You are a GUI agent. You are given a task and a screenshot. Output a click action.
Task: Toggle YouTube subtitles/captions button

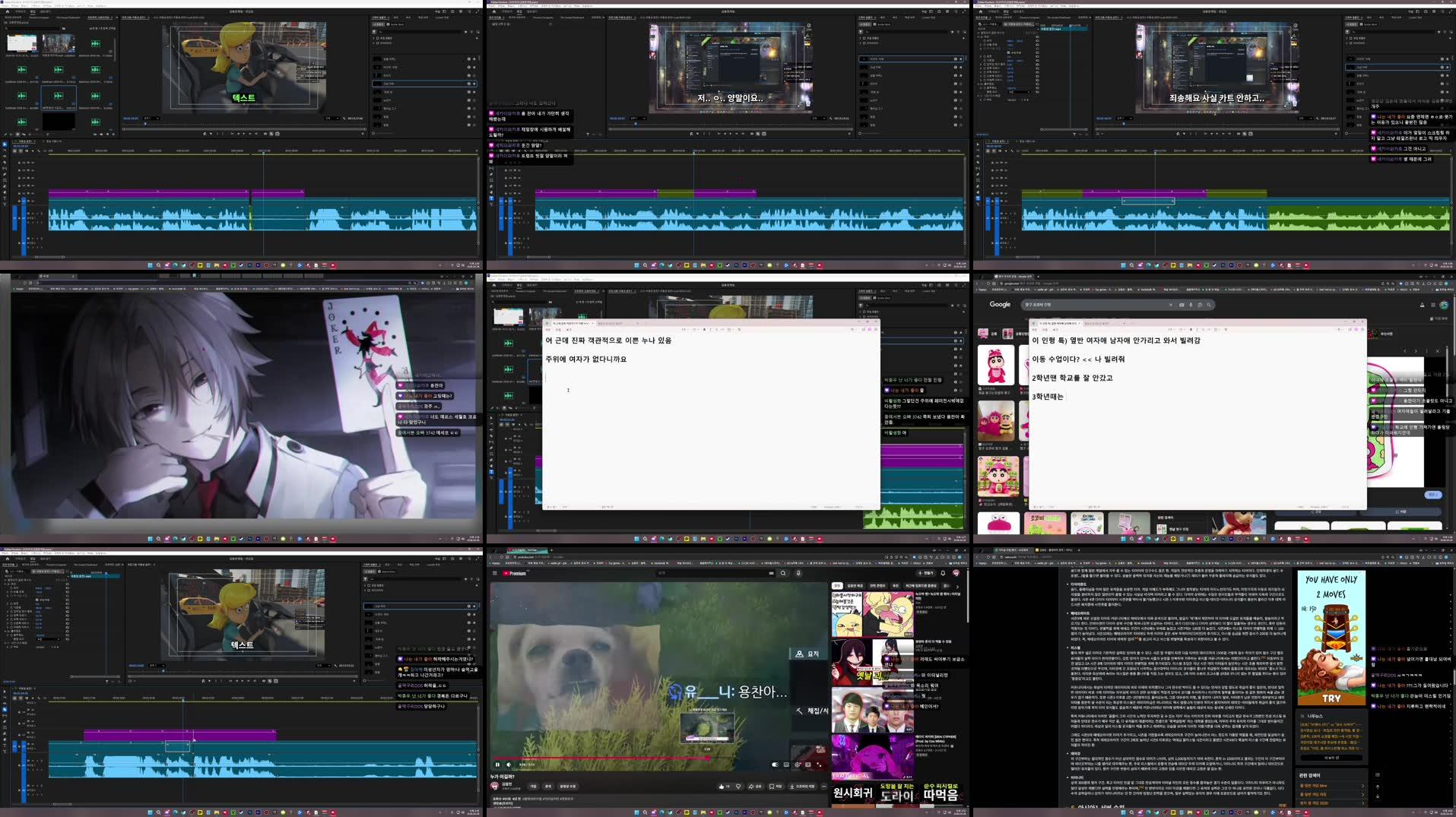coord(786,765)
